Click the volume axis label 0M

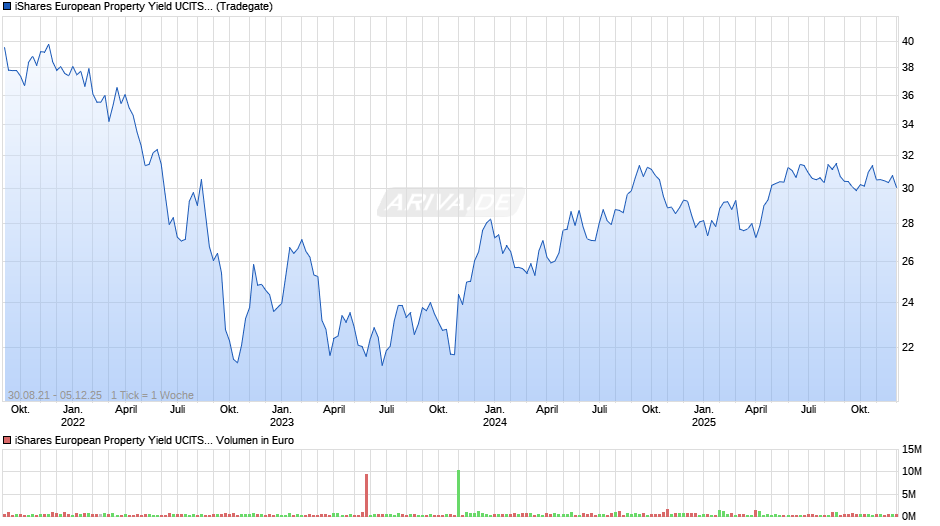point(909,516)
